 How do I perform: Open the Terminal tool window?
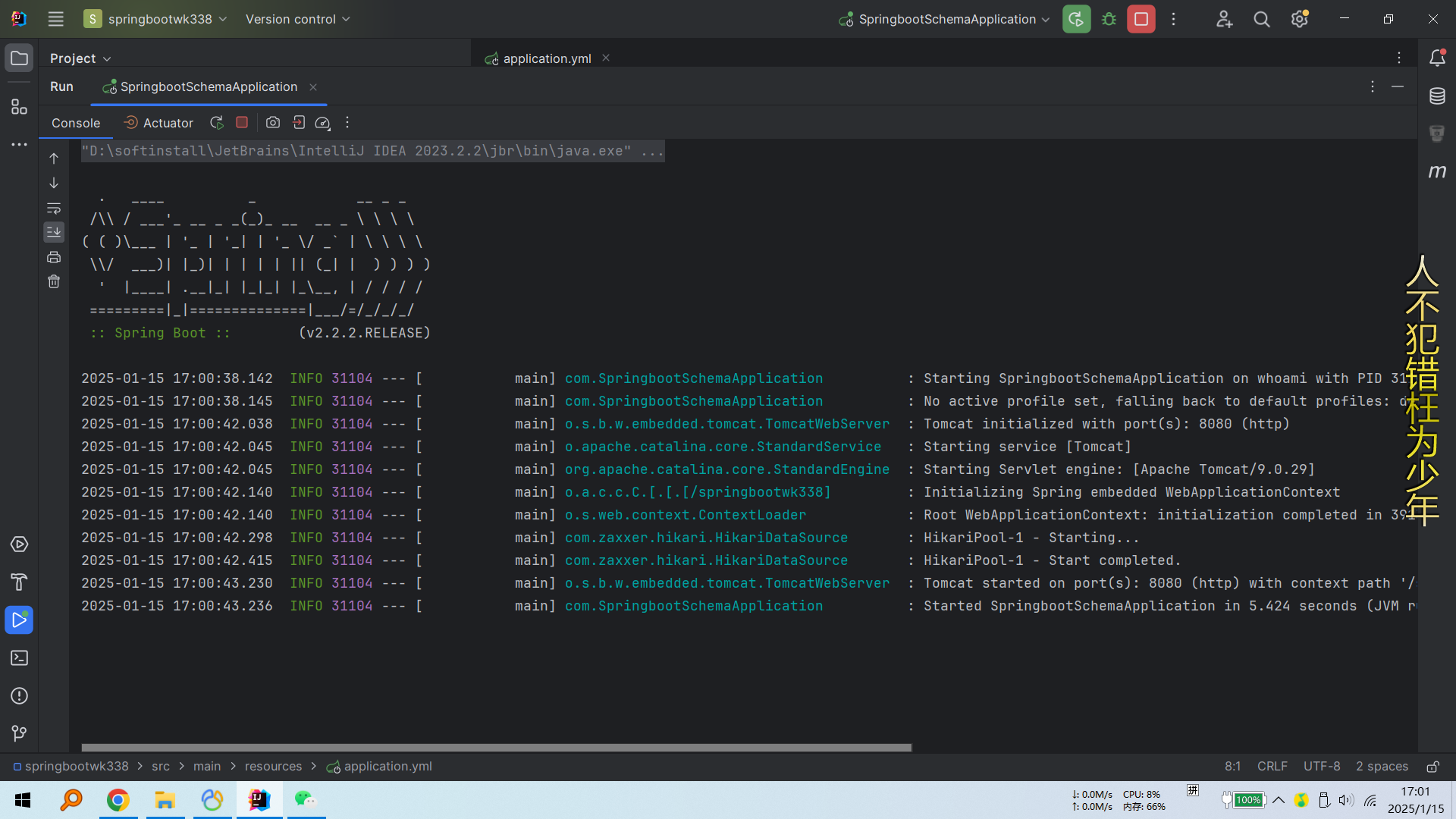[19, 658]
